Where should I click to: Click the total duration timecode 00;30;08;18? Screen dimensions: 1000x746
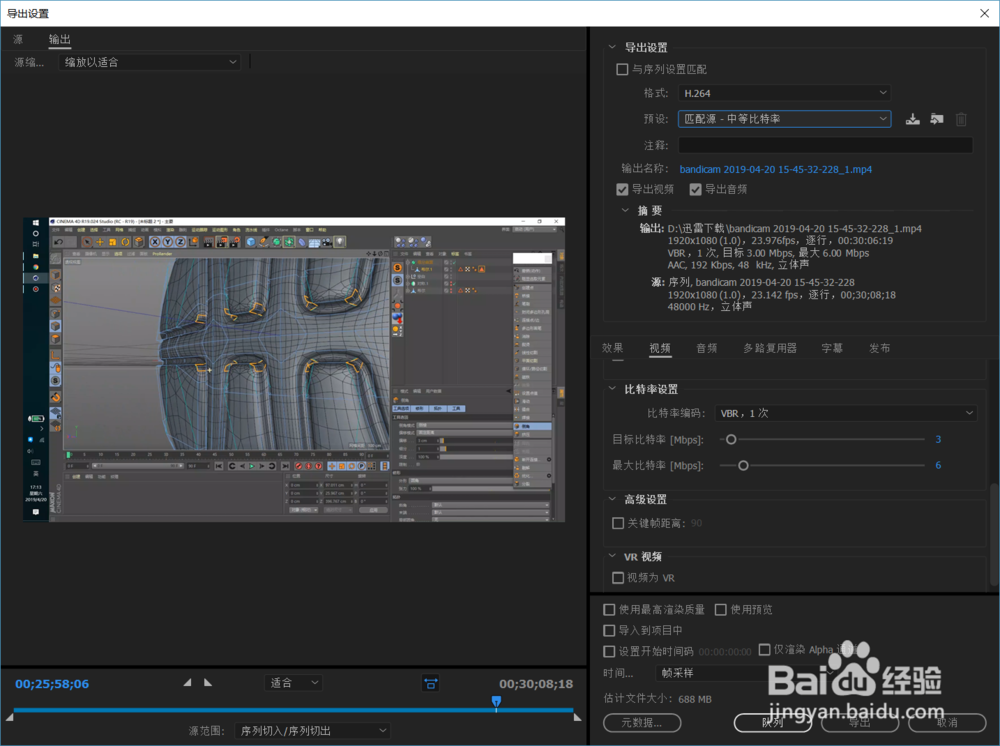point(536,684)
